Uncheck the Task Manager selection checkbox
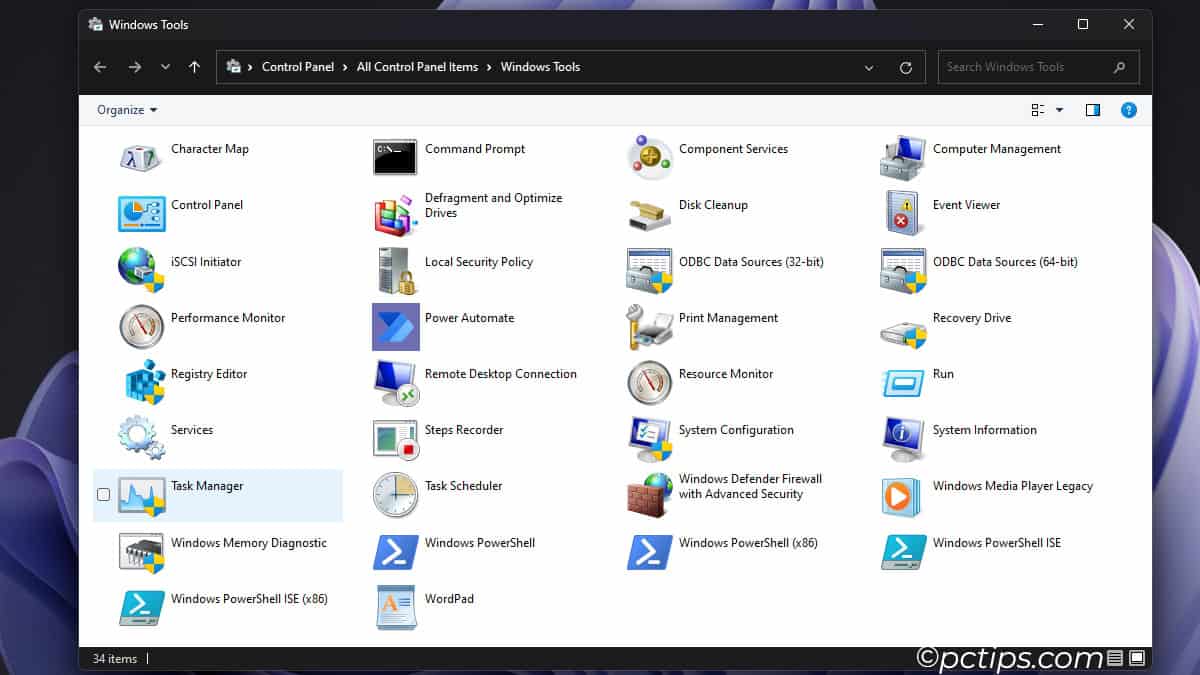The image size is (1200, 675). [103, 494]
